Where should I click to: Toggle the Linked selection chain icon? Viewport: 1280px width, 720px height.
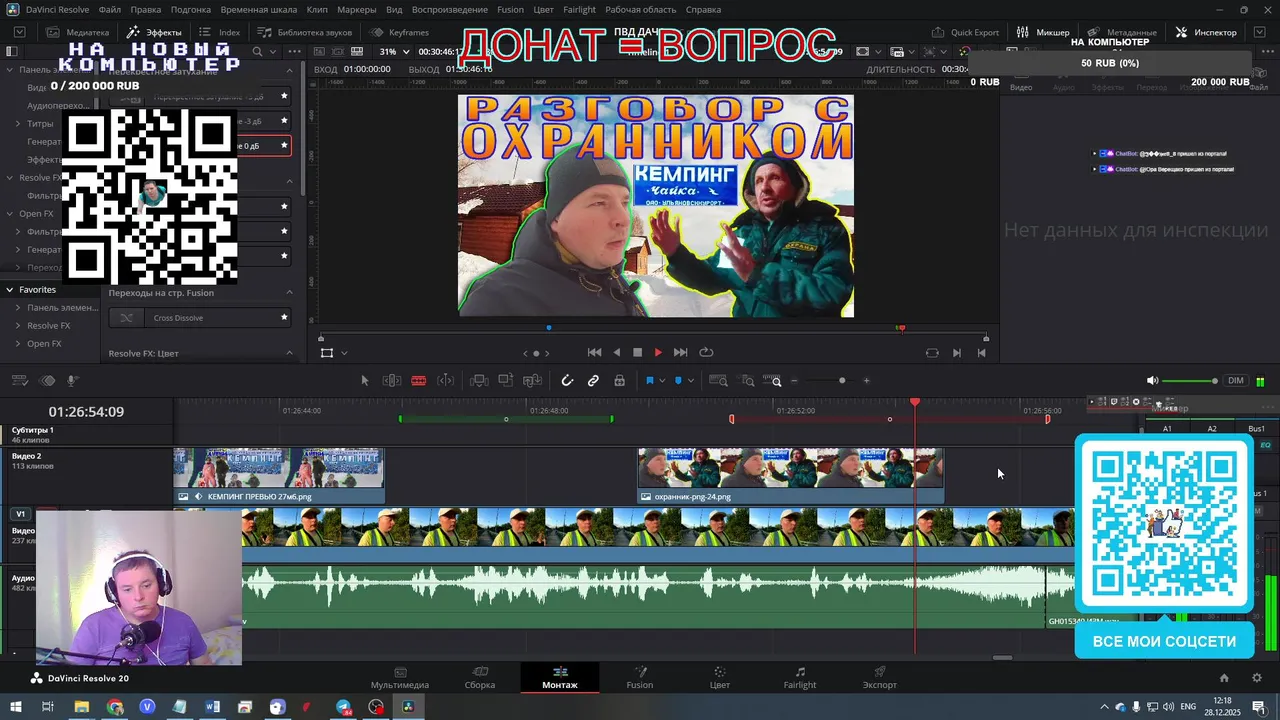[593, 380]
